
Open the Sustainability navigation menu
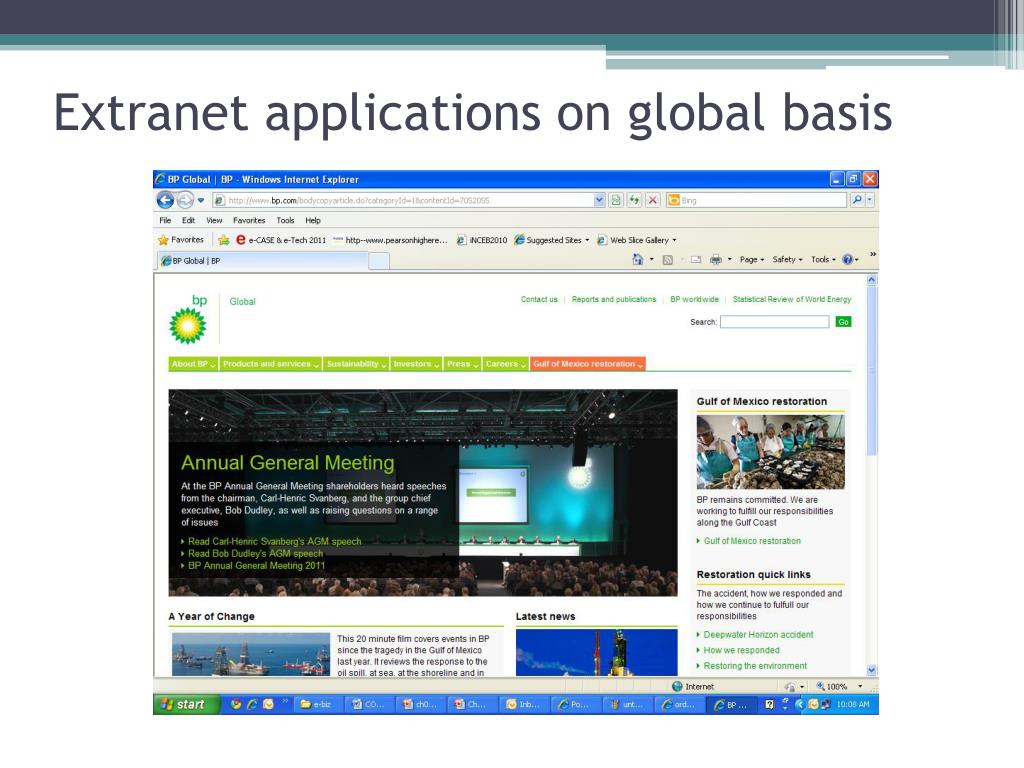(x=357, y=364)
